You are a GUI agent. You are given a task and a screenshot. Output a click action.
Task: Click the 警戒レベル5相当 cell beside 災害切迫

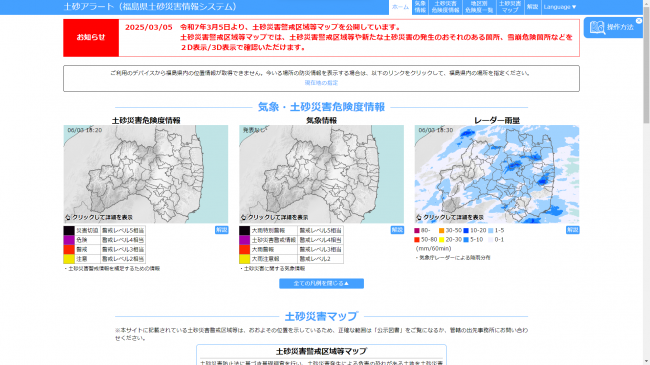pyautogui.click(x=123, y=231)
